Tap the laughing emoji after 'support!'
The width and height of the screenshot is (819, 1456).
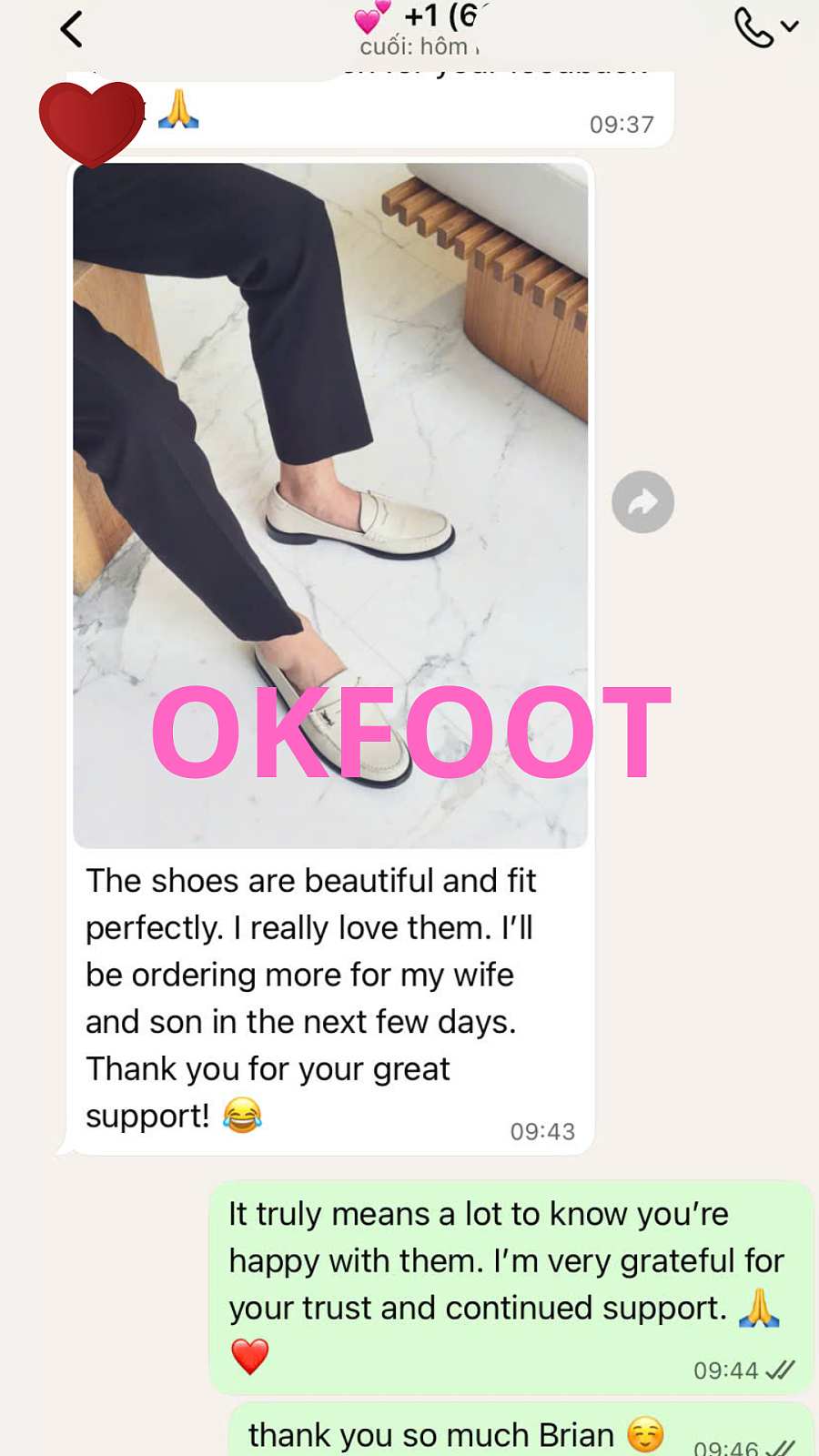242,1115
